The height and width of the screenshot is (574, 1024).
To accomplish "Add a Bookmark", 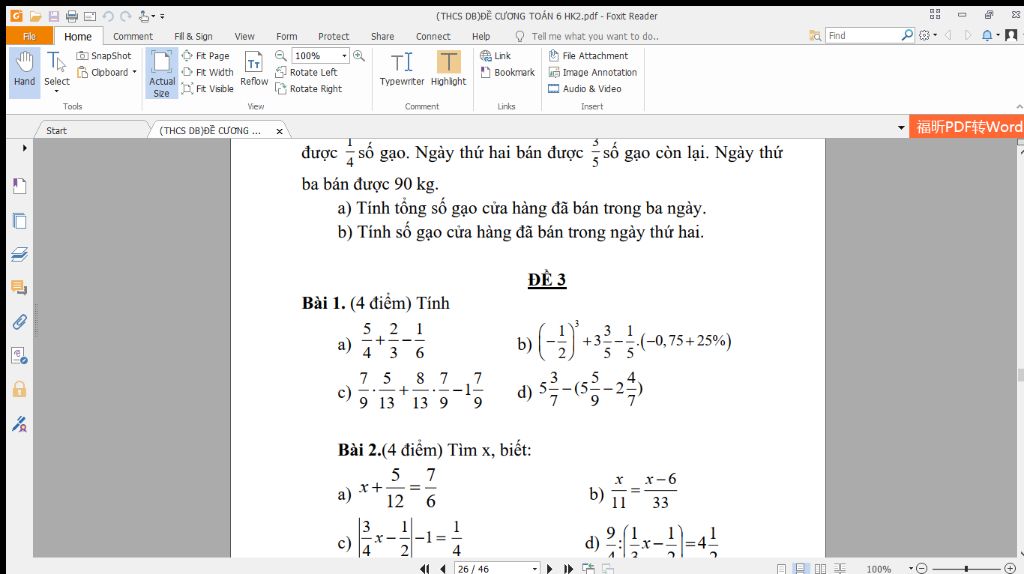I will (507, 72).
